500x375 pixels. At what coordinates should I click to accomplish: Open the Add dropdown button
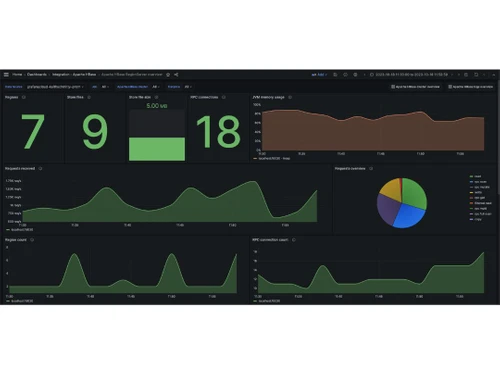pos(319,75)
